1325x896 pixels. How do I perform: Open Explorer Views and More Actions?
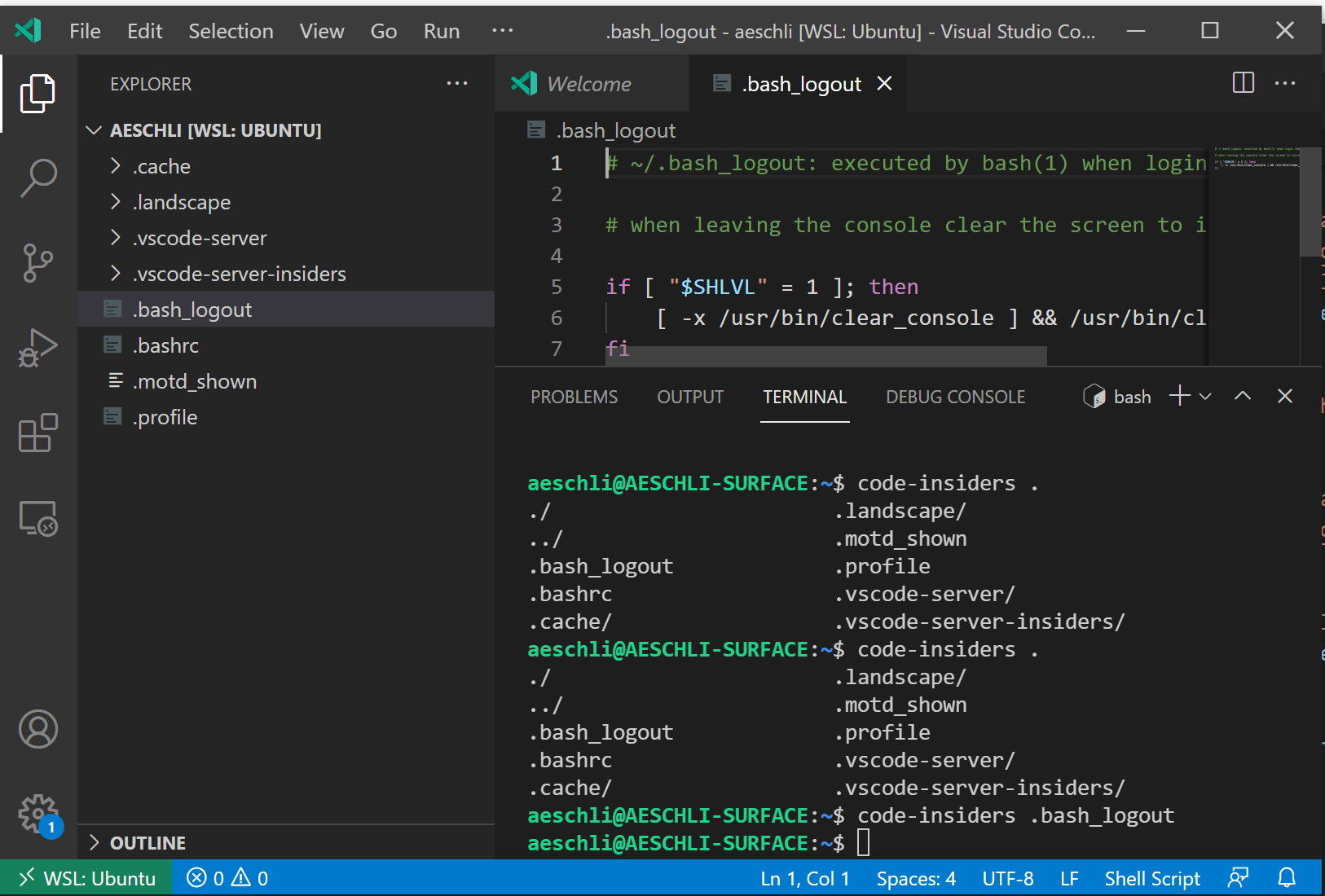coord(457,83)
